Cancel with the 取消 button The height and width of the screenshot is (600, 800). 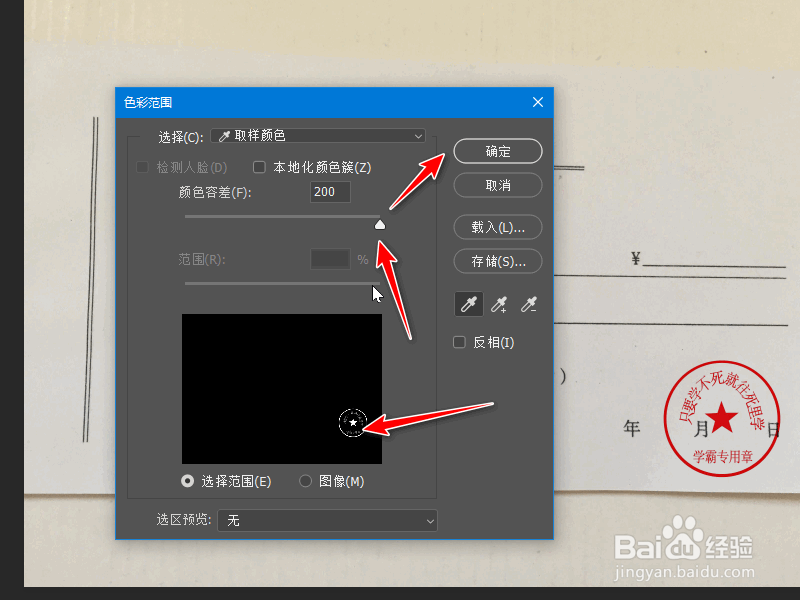click(497, 185)
